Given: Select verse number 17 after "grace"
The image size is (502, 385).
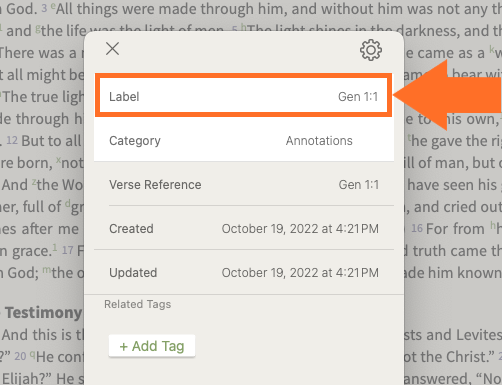Looking at the screenshot, I should 68,250.
